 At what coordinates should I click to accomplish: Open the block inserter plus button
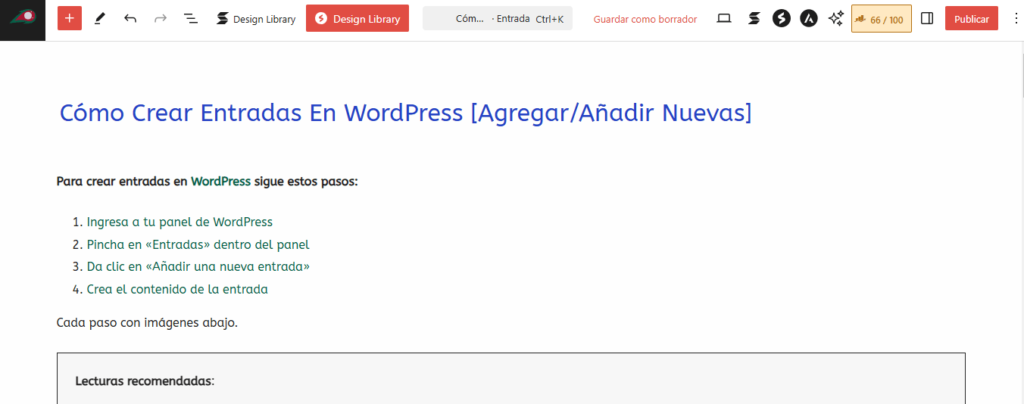pyautogui.click(x=69, y=19)
